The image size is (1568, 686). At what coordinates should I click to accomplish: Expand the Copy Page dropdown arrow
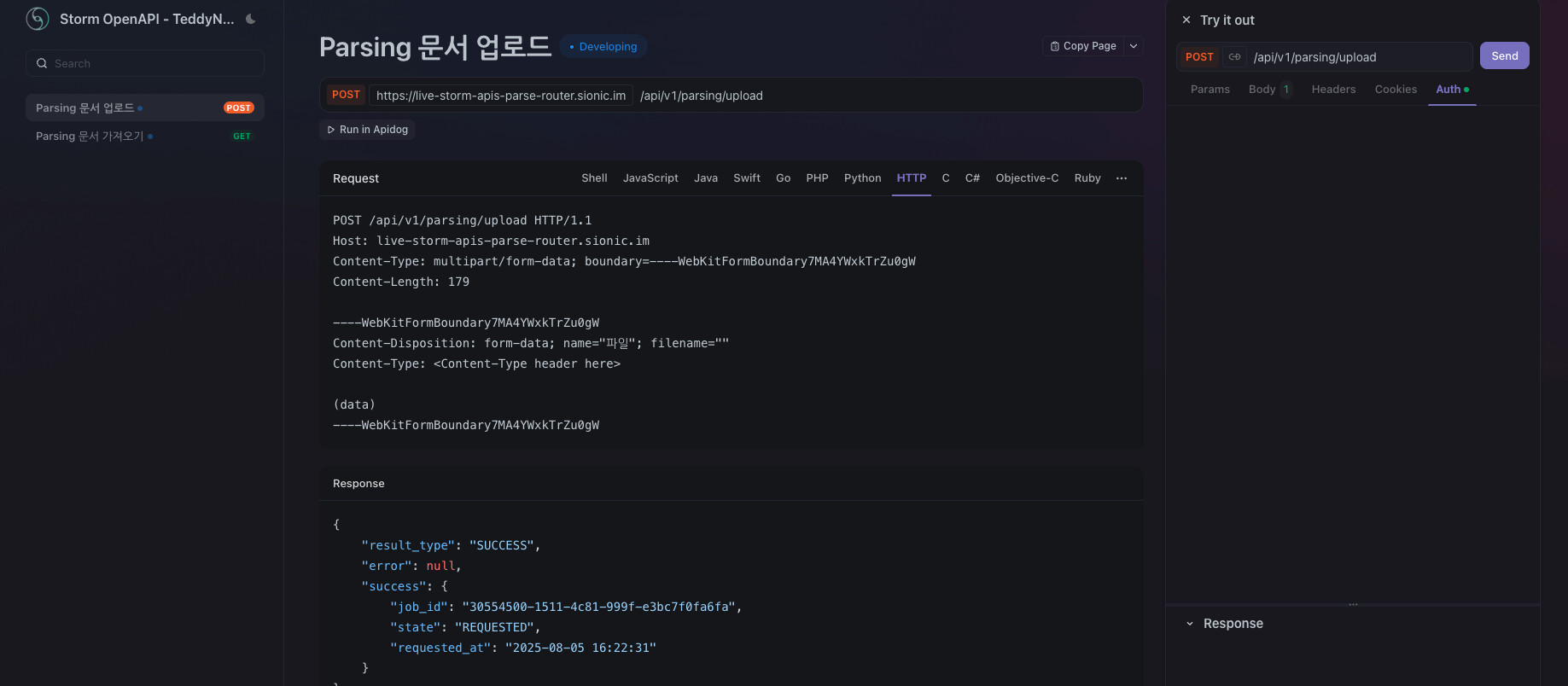point(1134,46)
